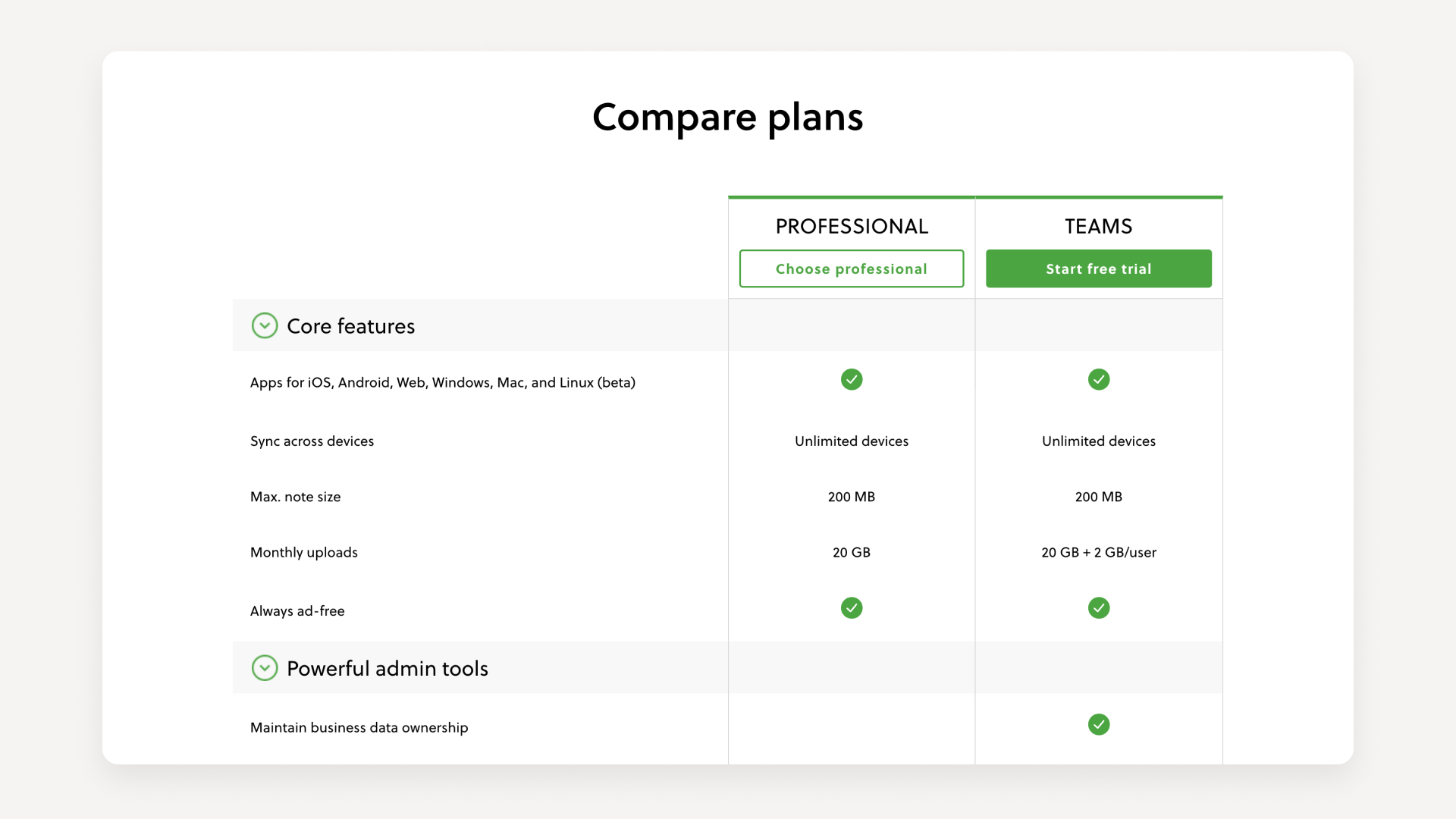The image size is (1456, 819).
Task: Click Teams checkmark for business data ownership
Action: [x=1099, y=725]
